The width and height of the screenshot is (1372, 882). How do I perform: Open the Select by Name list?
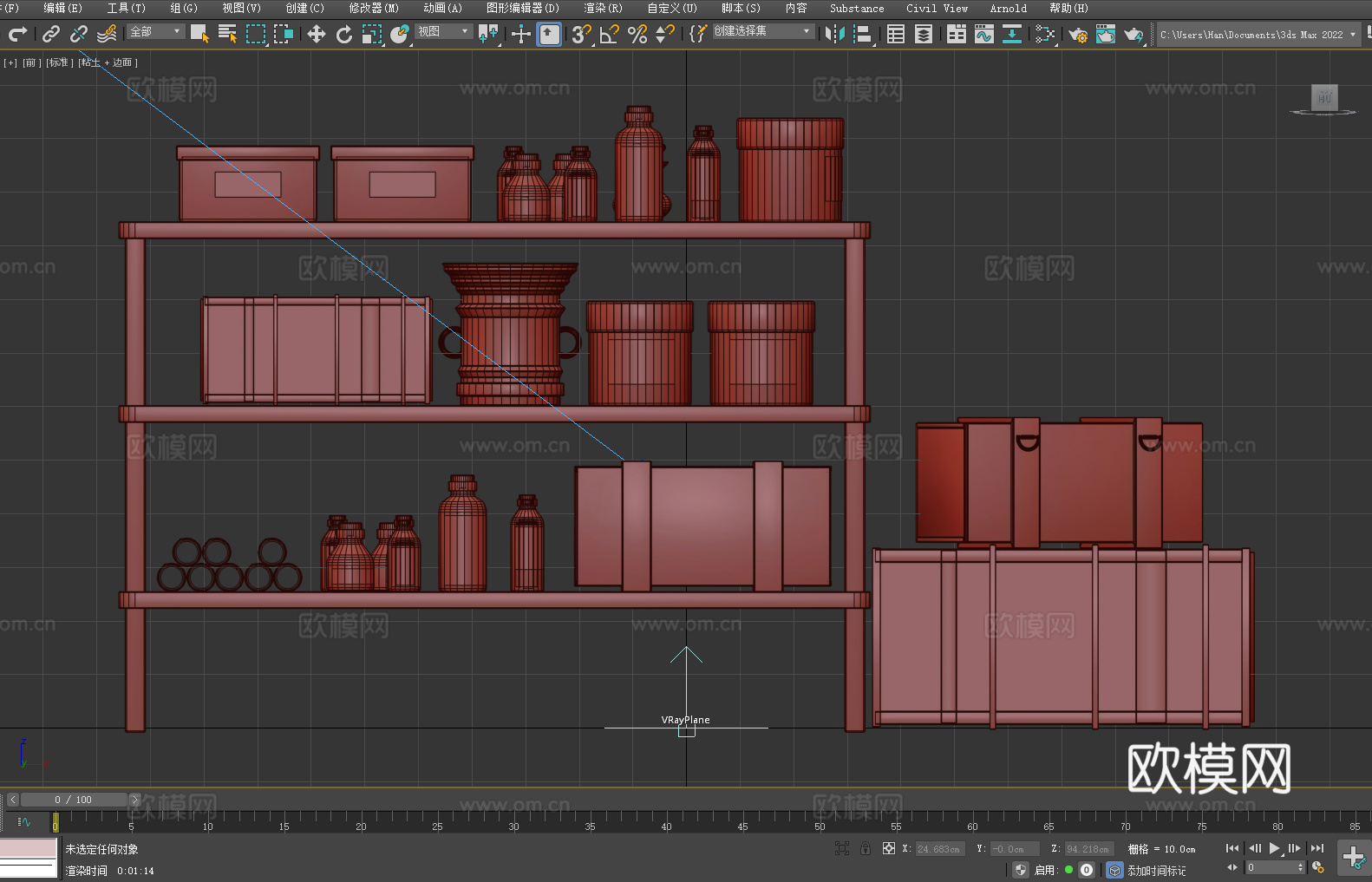(227, 34)
